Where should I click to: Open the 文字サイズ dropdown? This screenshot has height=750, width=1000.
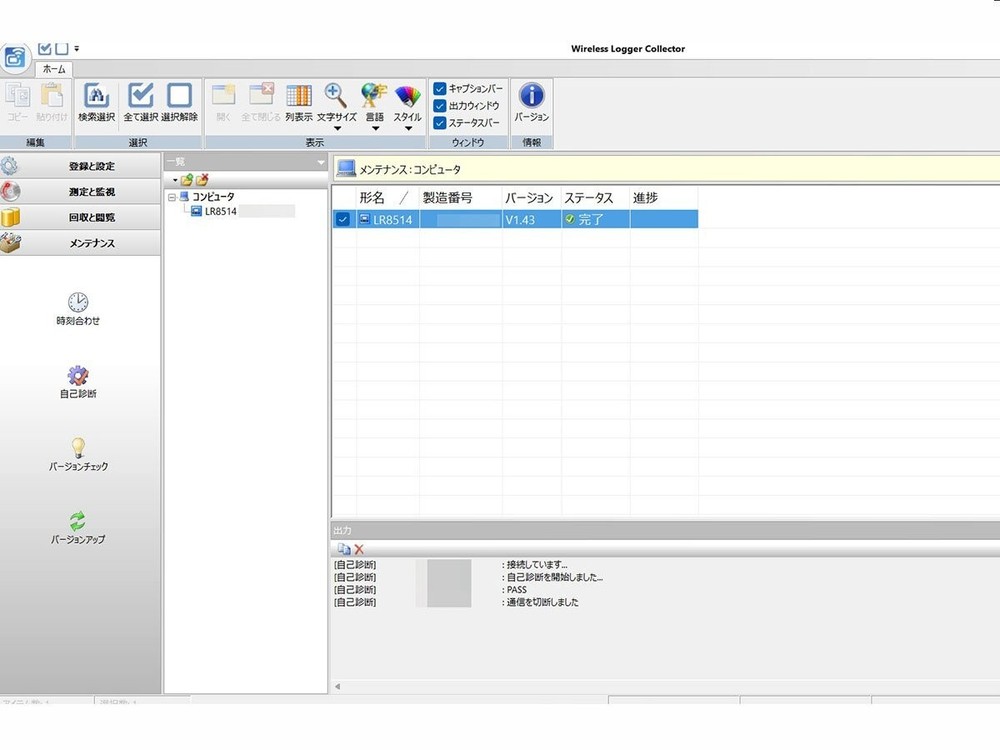[x=337, y=127]
